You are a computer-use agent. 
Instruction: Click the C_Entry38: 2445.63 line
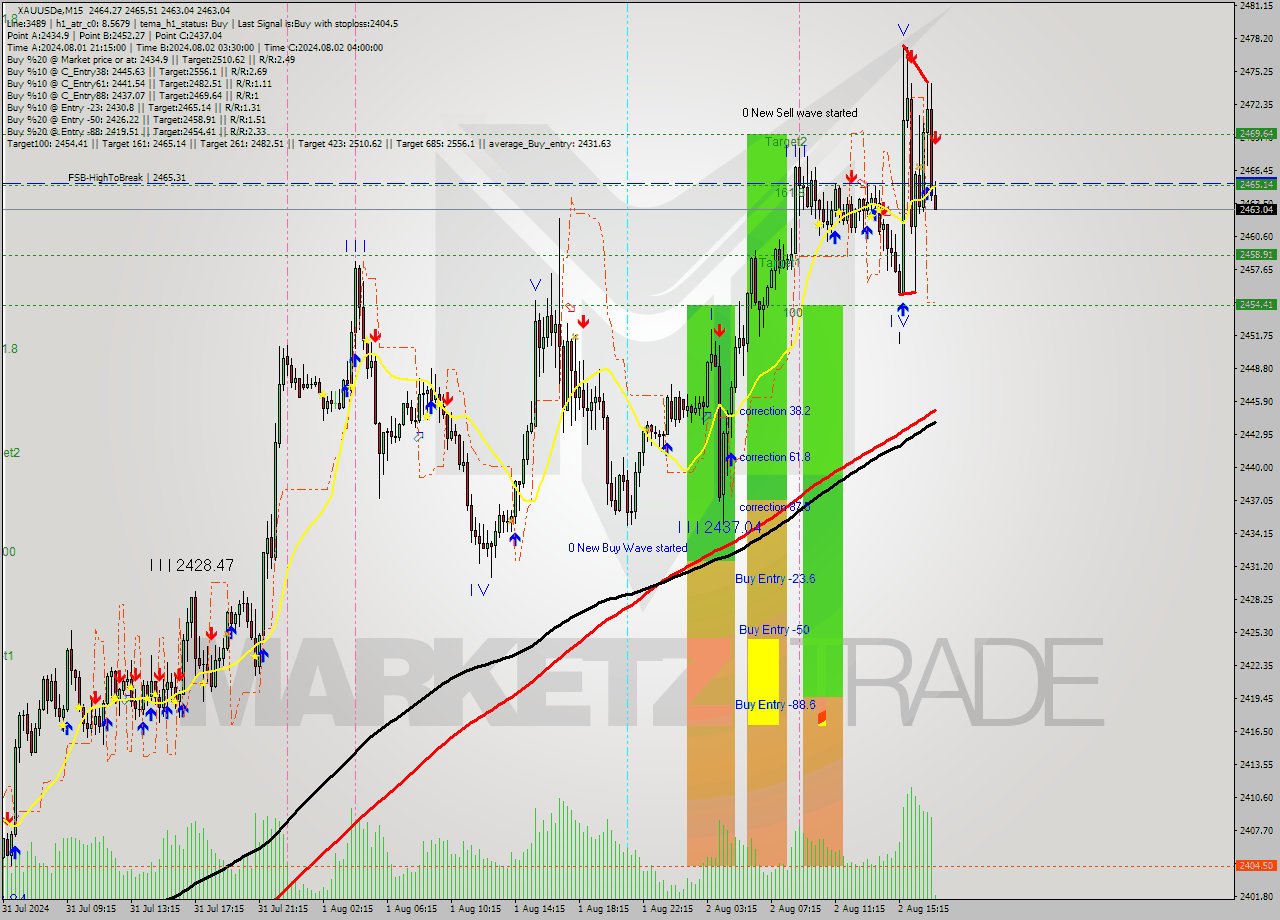pyautogui.click(x=137, y=71)
